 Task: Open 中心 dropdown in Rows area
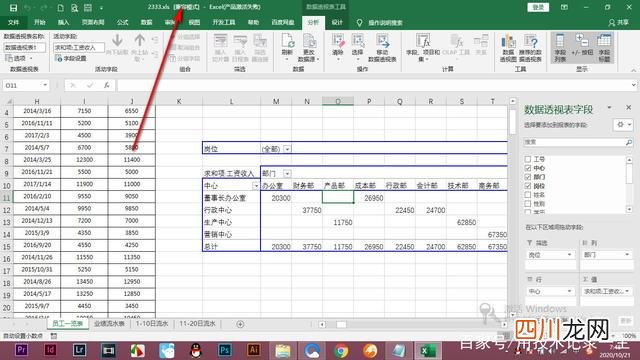(x=569, y=291)
